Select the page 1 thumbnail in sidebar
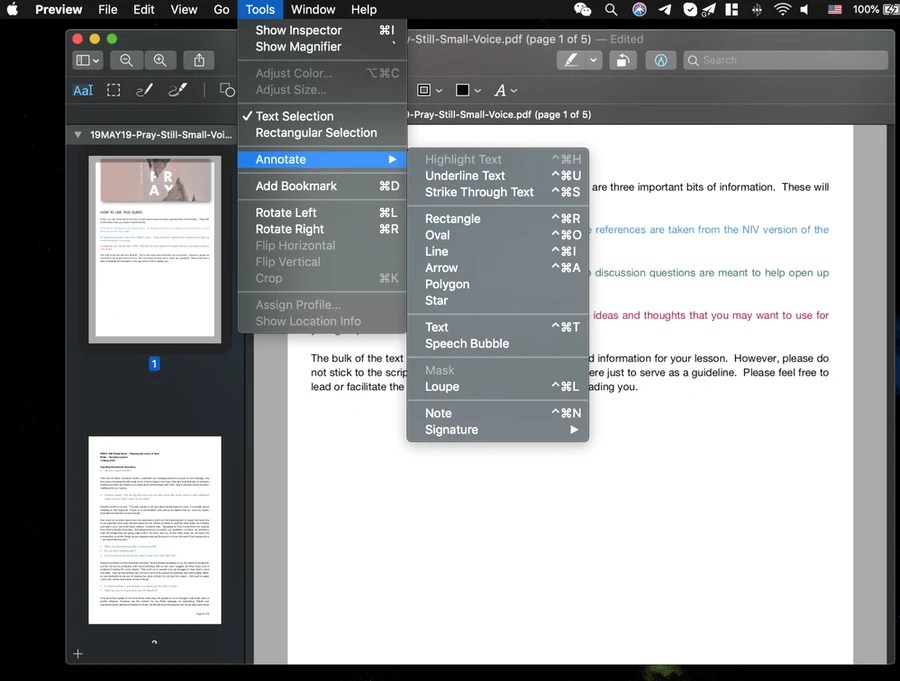 coord(154,250)
